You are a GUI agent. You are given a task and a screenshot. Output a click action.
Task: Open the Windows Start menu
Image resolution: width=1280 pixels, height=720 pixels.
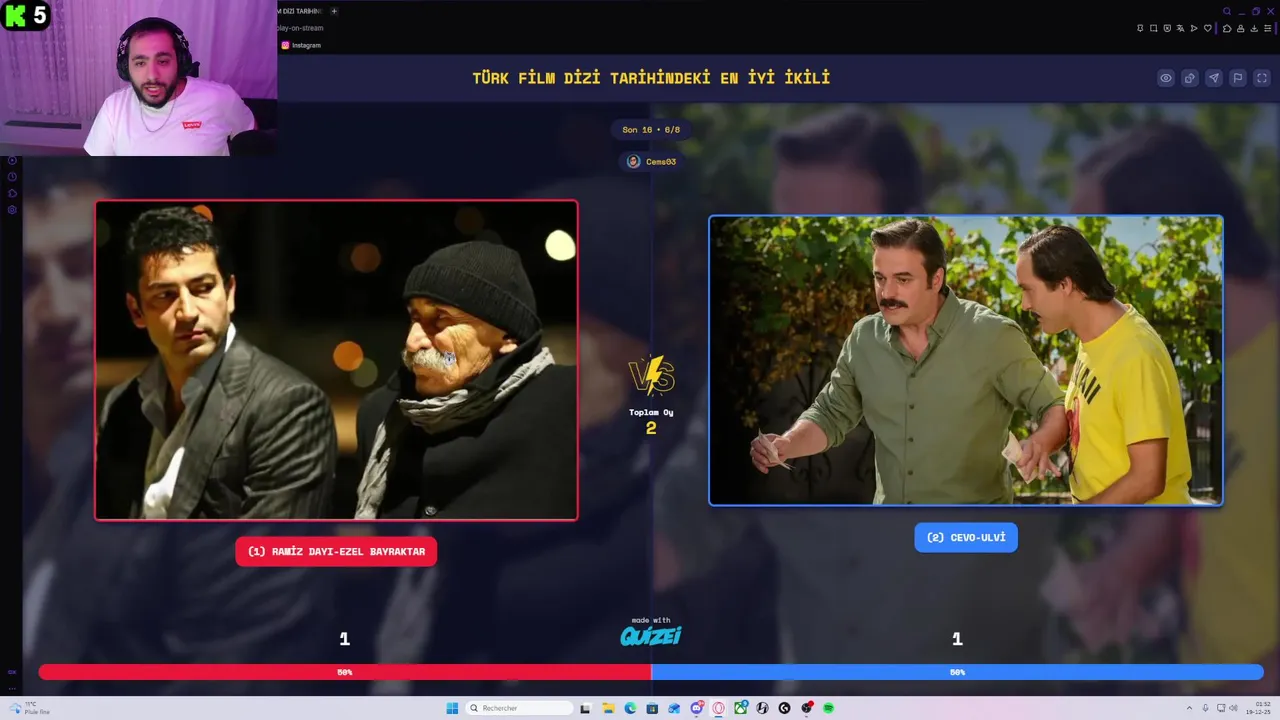[x=452, y=708]
